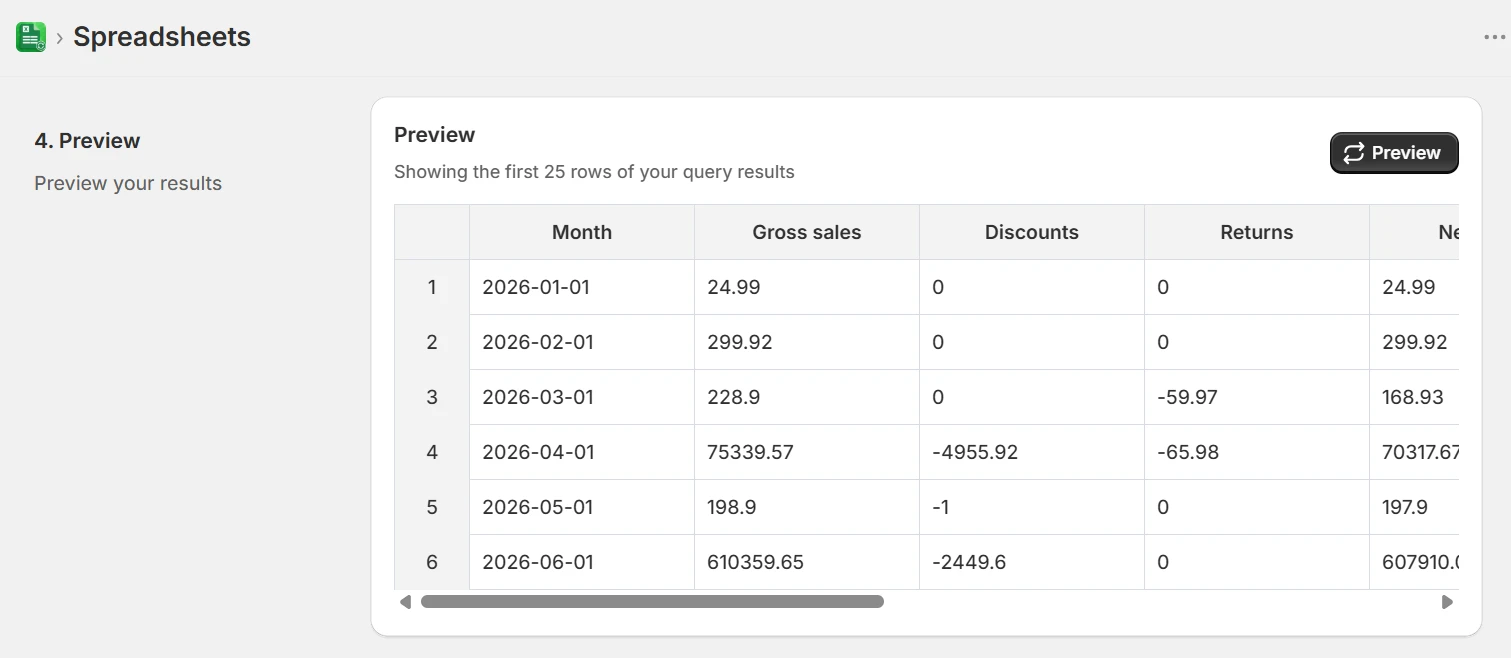The height and width of the screenshot is (658, 1511).
Task: Click the Spreadsheets breadcrumb title
Action: (x=162, y=37)
